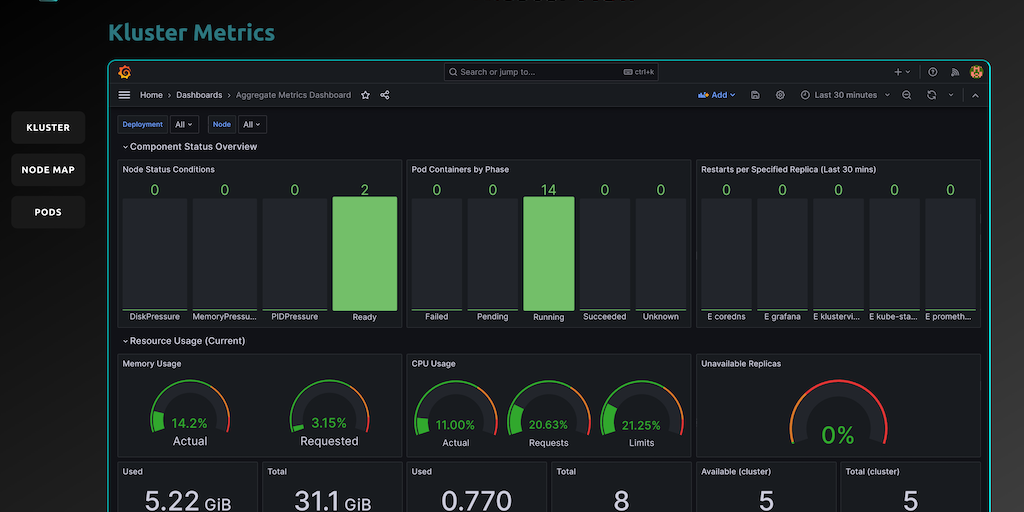The image size is (1024, 512).
Task: Click the Grafana logo icon
Action: [125, 72]
